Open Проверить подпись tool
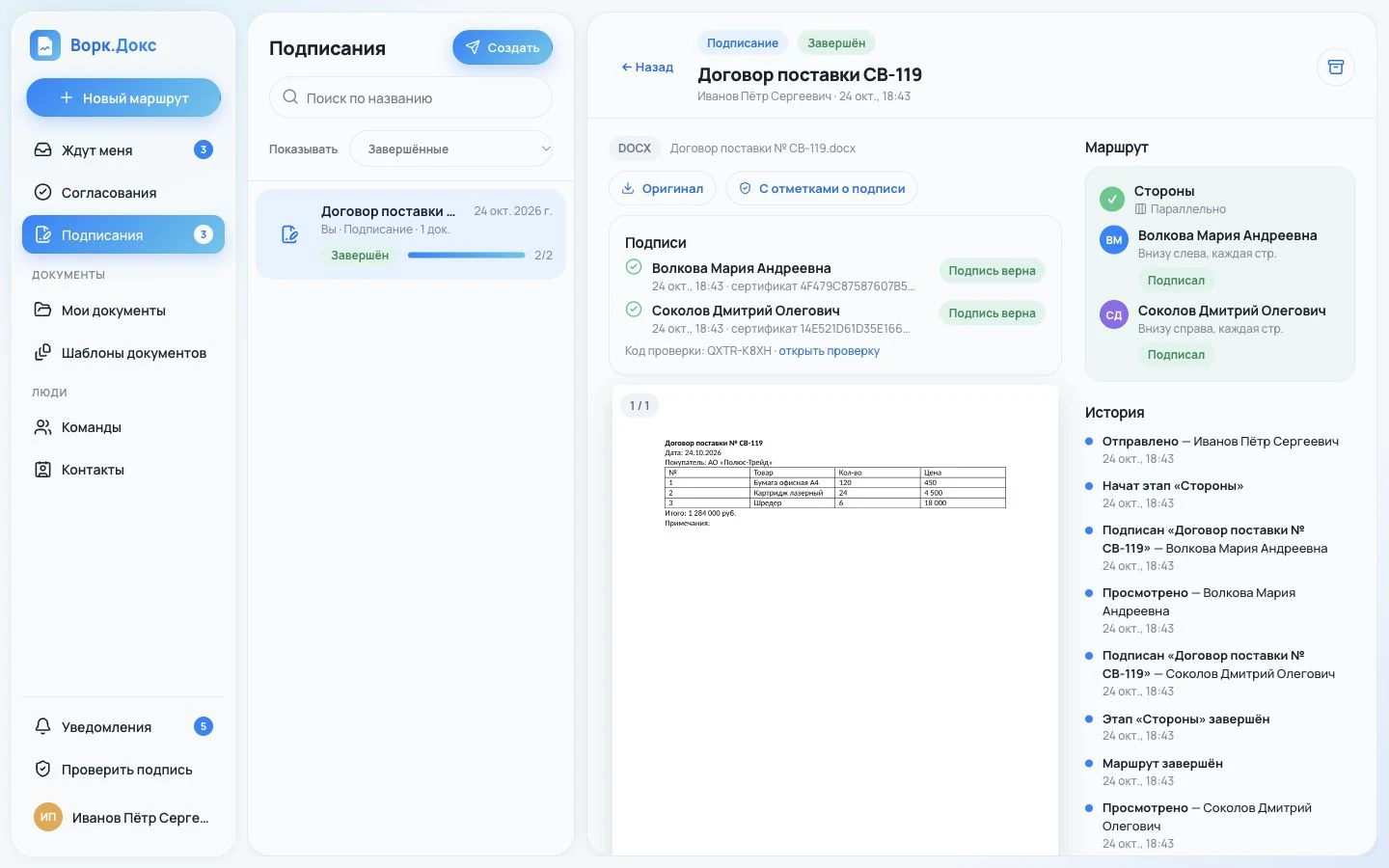Image resolution: width=1389 pixels, height=868 pixels. [123, 769]
